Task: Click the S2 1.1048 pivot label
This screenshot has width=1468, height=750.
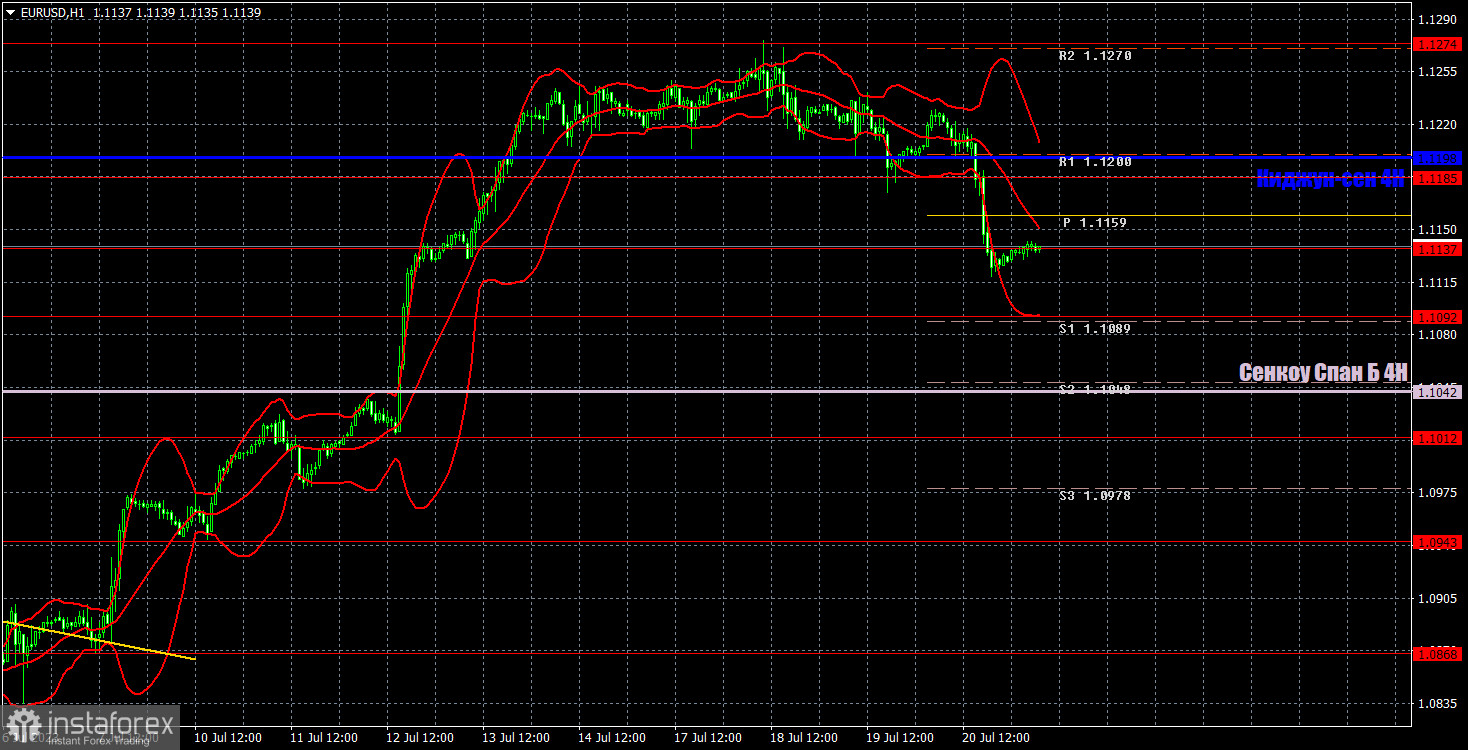Action: click(x=1095, y=389)
